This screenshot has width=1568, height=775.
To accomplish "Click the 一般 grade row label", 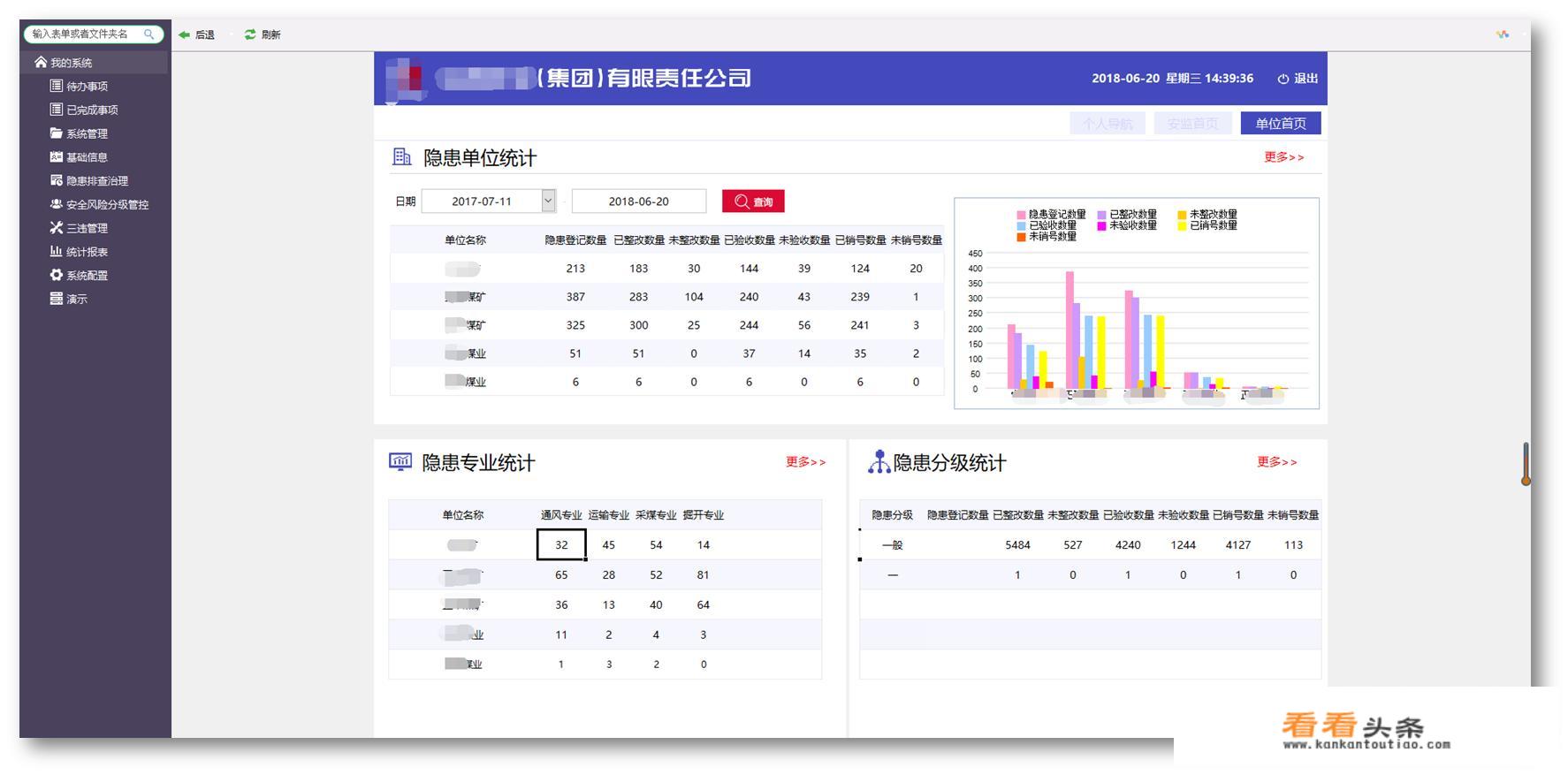I will [x=893, y=545].
